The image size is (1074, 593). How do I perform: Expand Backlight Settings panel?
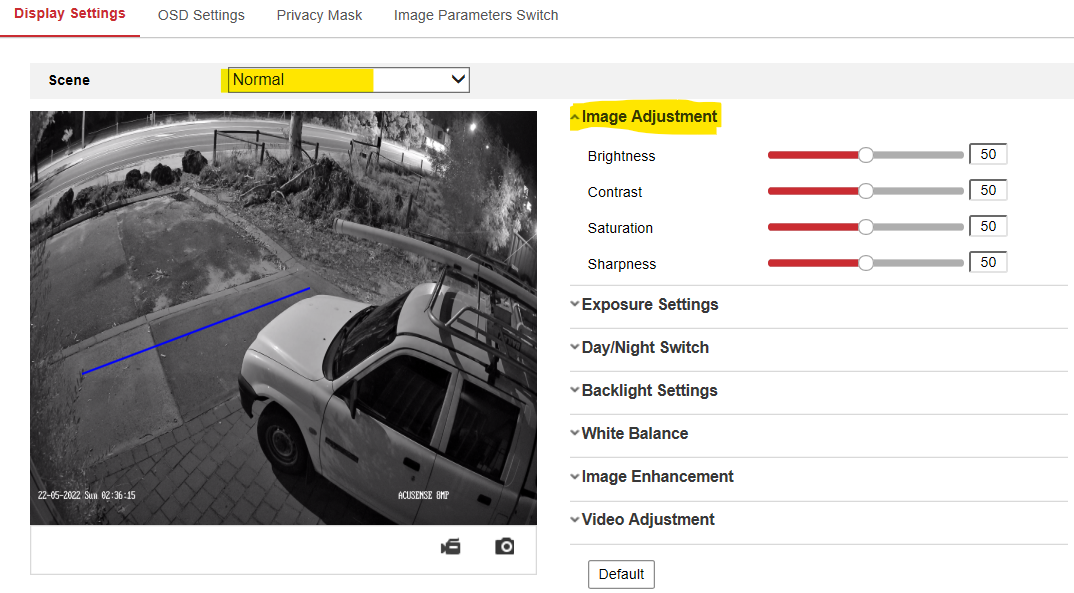point(649,391)
